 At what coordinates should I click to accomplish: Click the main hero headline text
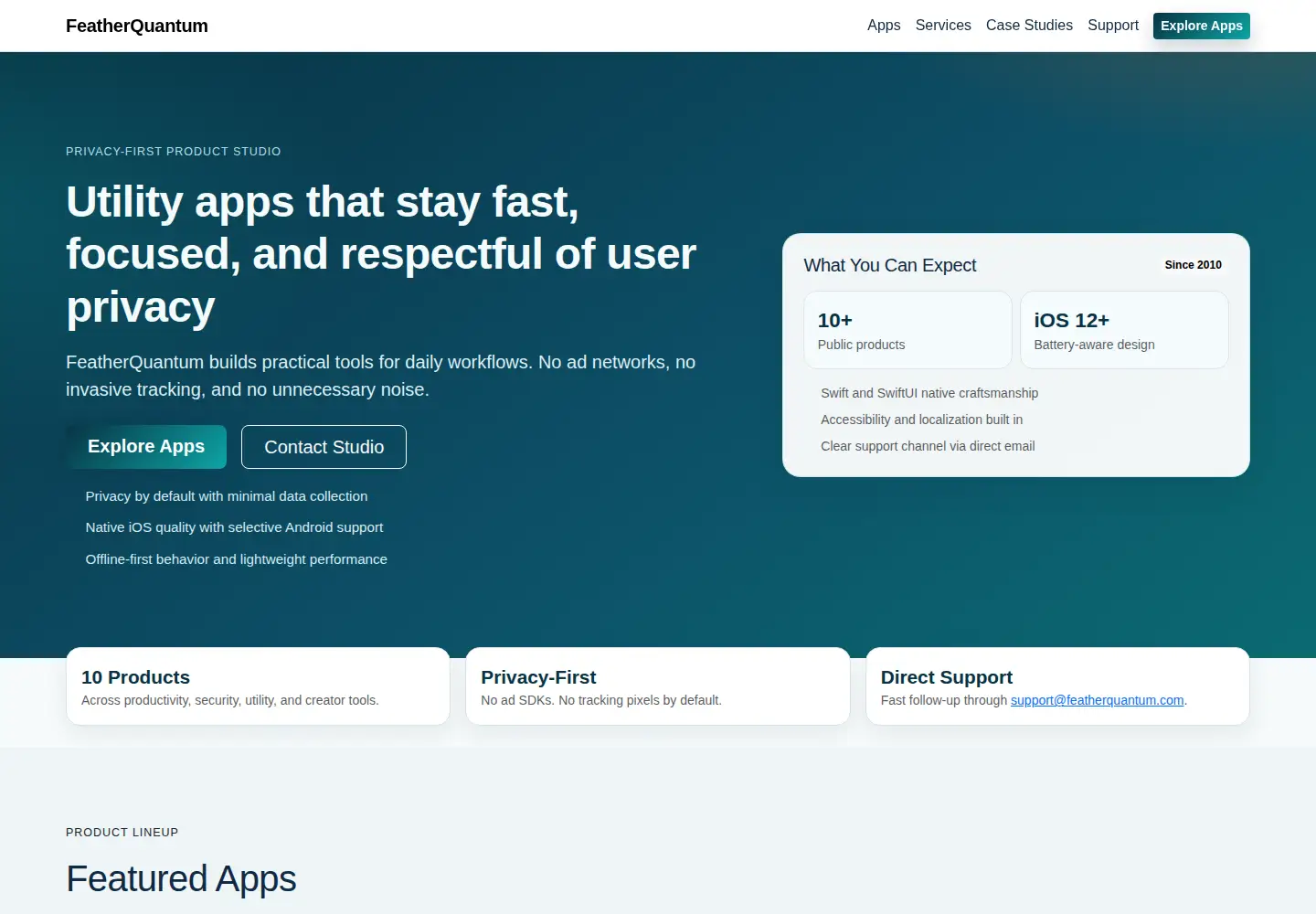tap(381, 254)
